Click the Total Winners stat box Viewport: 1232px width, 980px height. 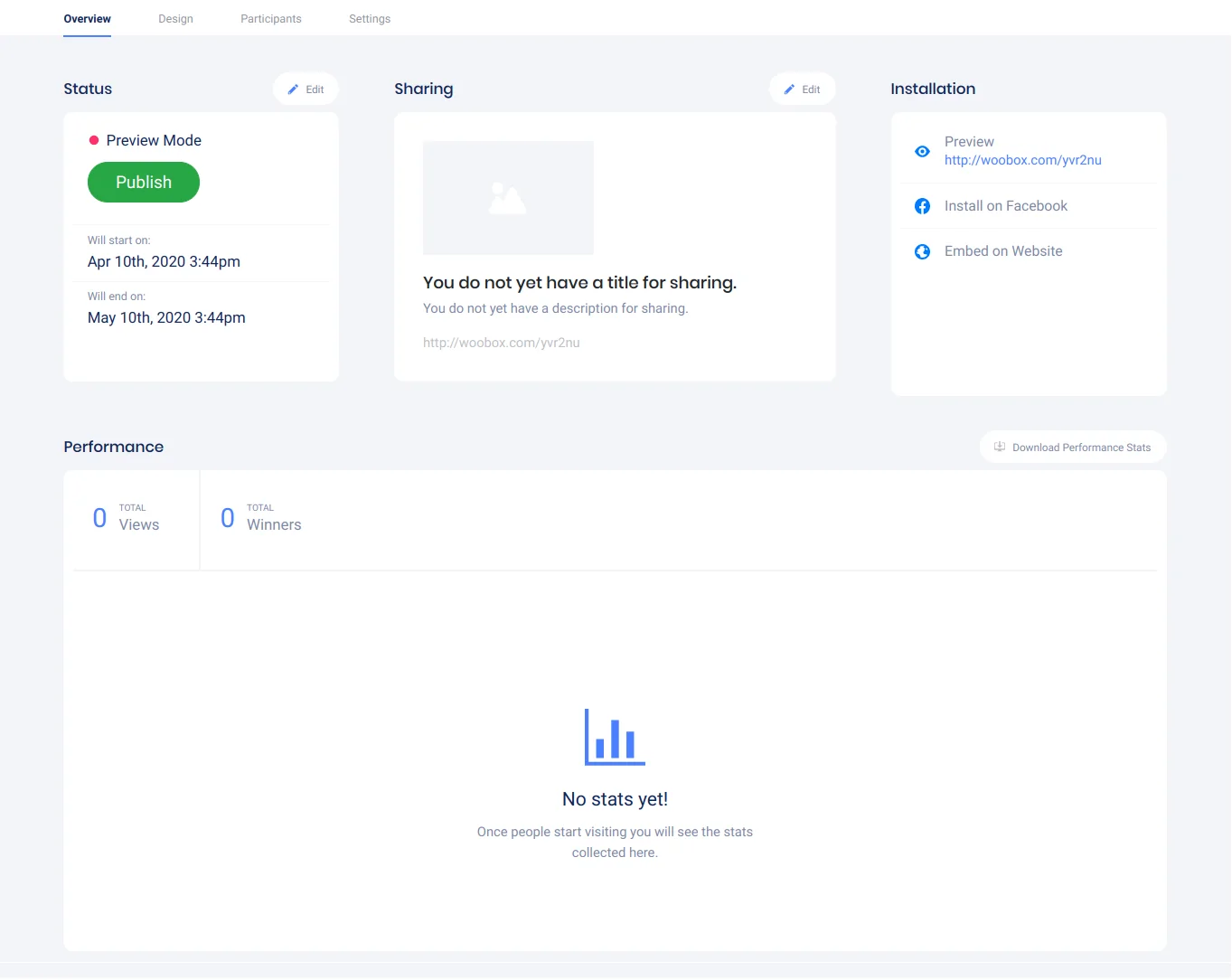[262, 518]
